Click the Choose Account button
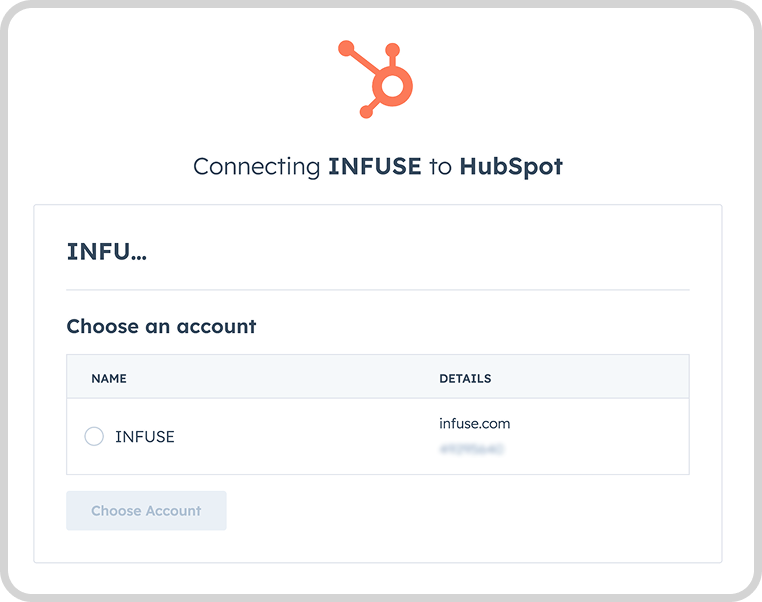Viewport: 762px width, 602px height. (x=146, y=511)
